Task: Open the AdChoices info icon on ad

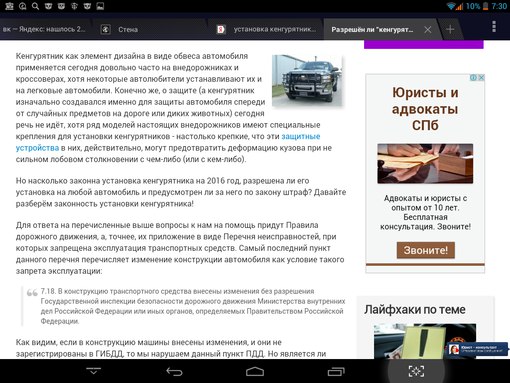Action: [473, 77]
